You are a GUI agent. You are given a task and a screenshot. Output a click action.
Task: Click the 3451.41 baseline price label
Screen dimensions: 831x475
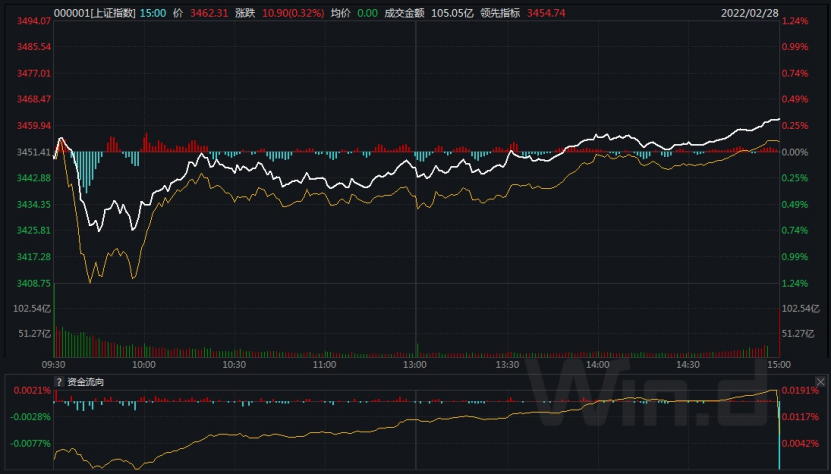pos(34,152)
